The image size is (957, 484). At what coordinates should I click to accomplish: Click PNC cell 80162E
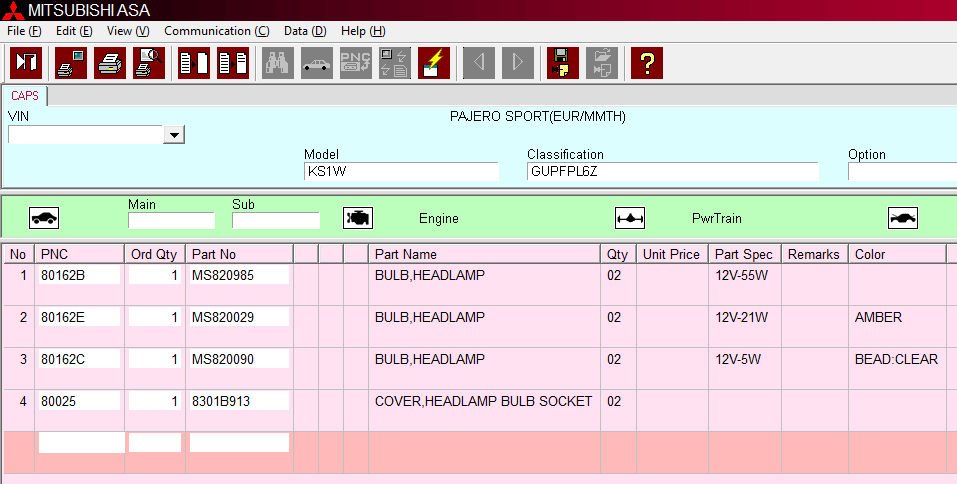click(79, 317)
